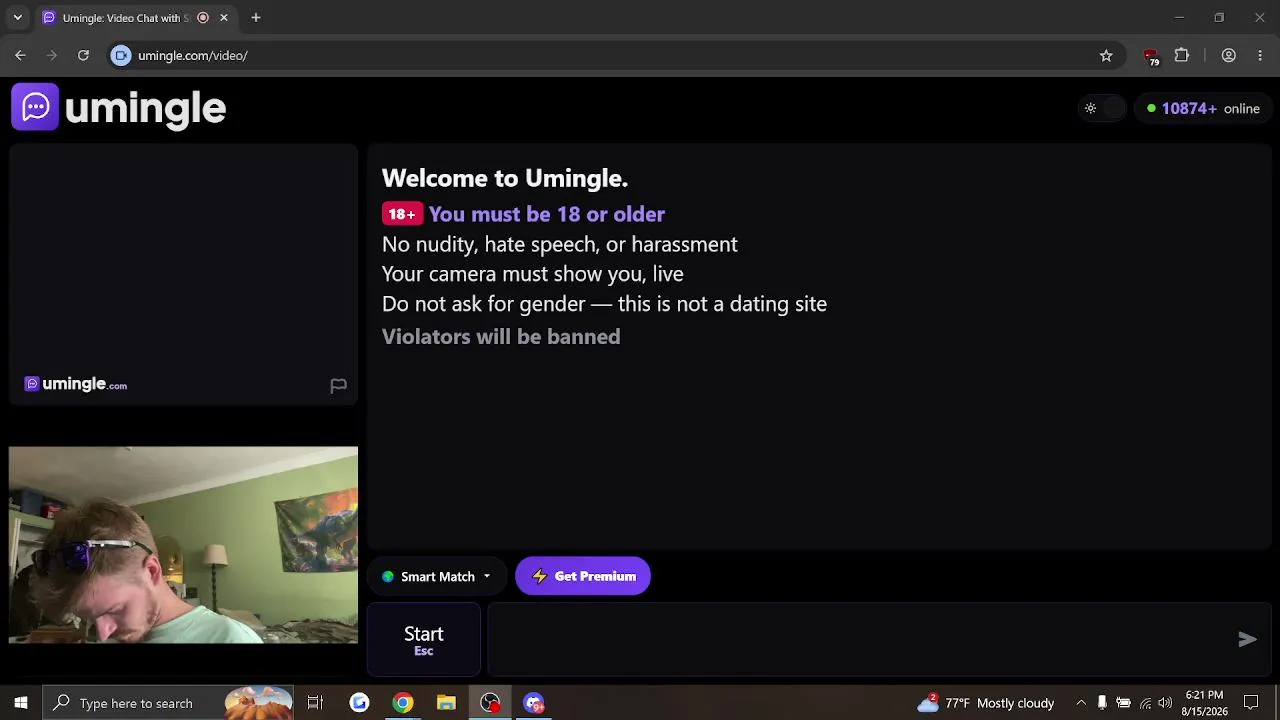
Task: Open a new browser tab
Action: click(256, 18)
